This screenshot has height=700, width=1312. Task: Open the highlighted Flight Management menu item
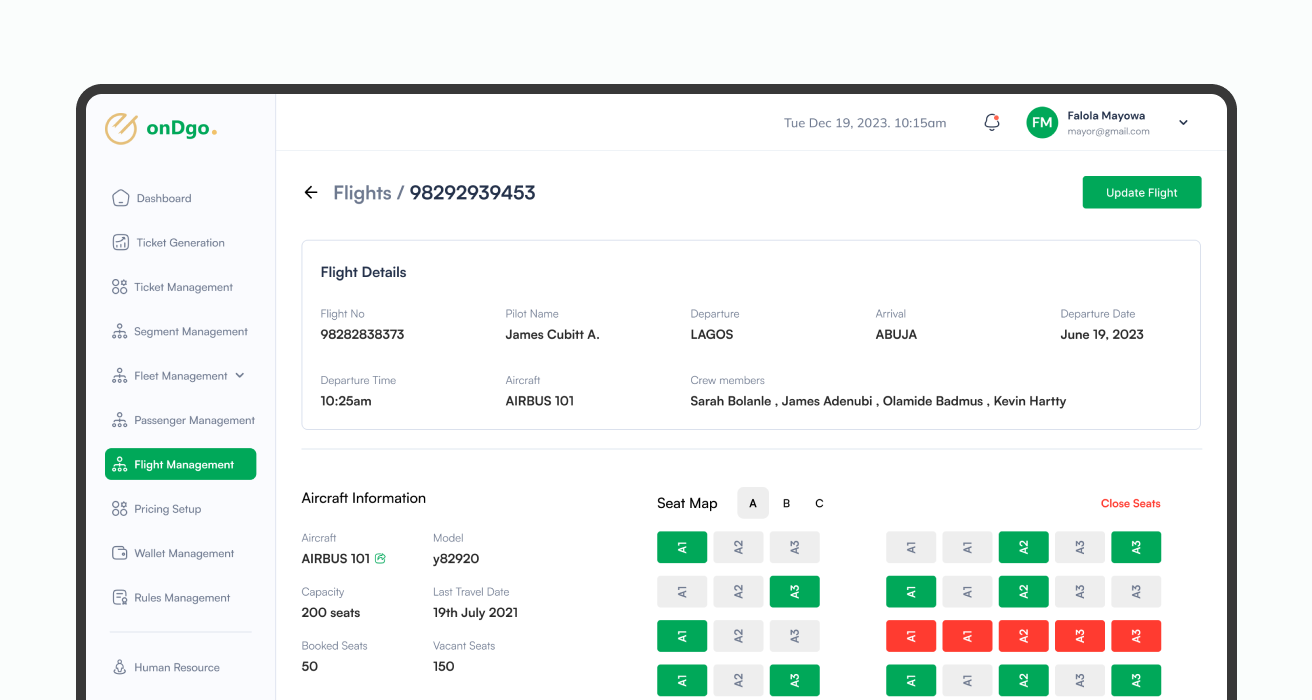tap(180, 464)
